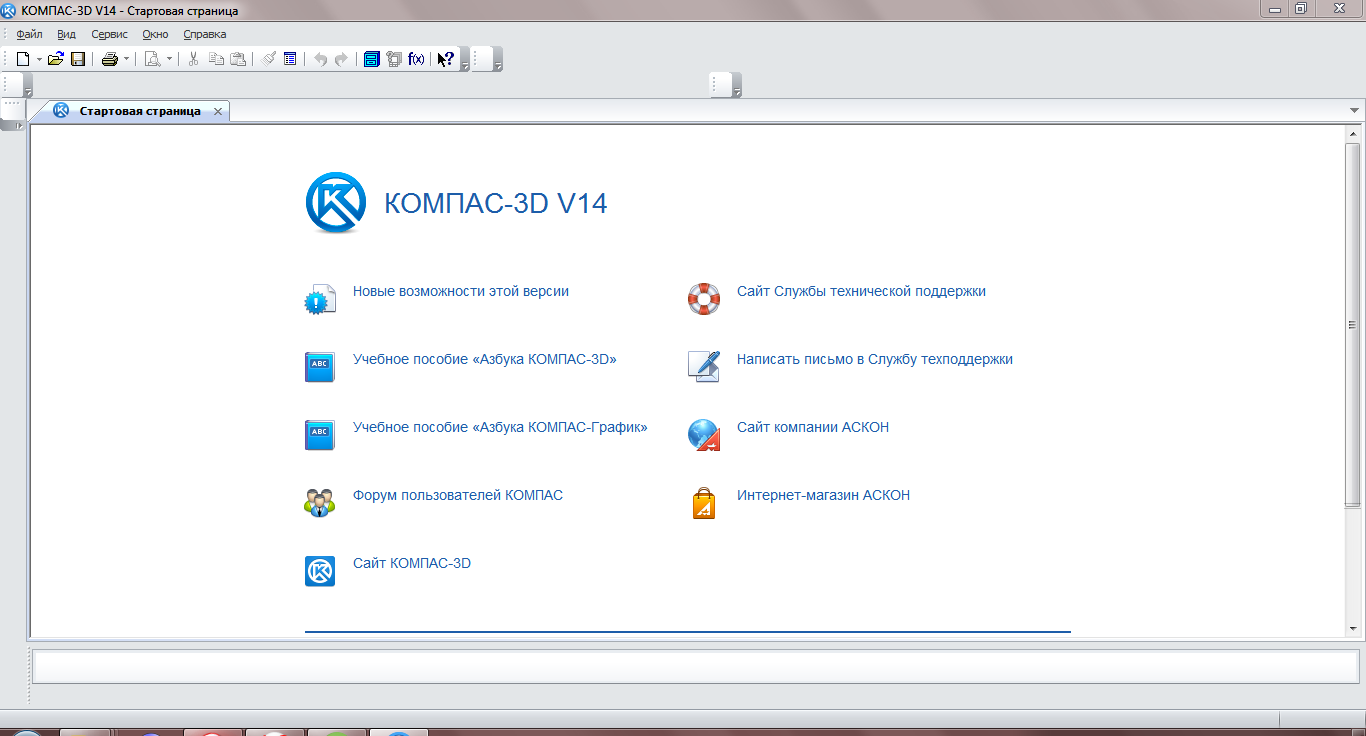
Task: Click the Open file folder icon
Action: pos(56,59)
